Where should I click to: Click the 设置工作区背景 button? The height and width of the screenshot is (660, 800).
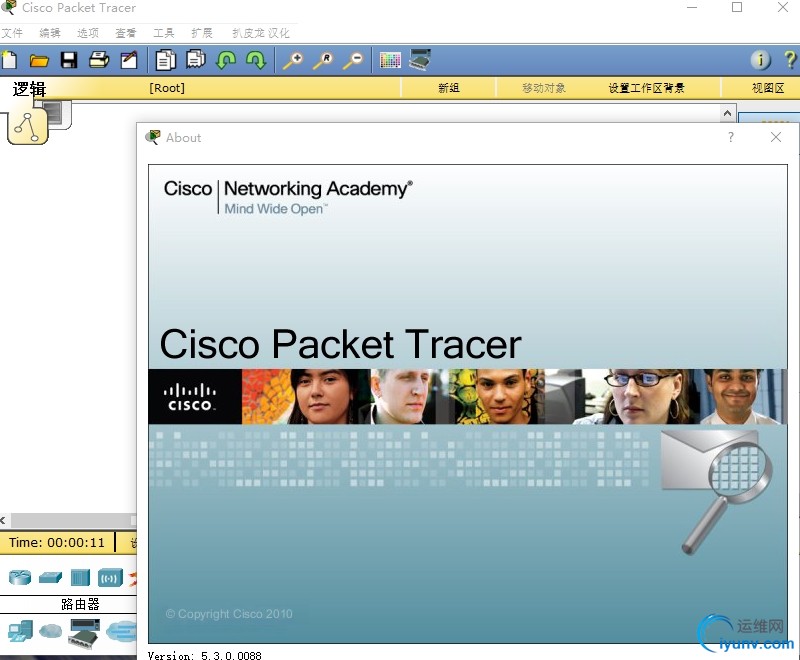click(x=646, y=88)
